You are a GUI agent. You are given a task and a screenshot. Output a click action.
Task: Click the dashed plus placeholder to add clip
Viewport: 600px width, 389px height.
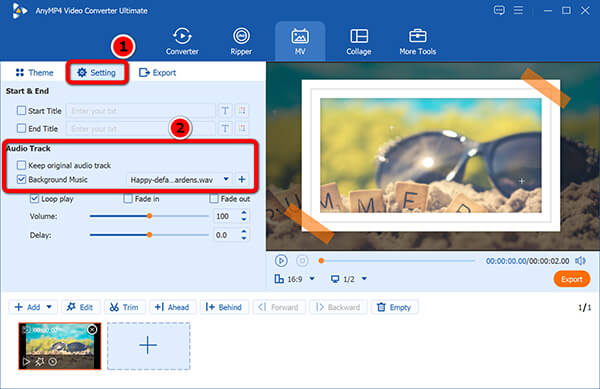[x=148, y=346]
